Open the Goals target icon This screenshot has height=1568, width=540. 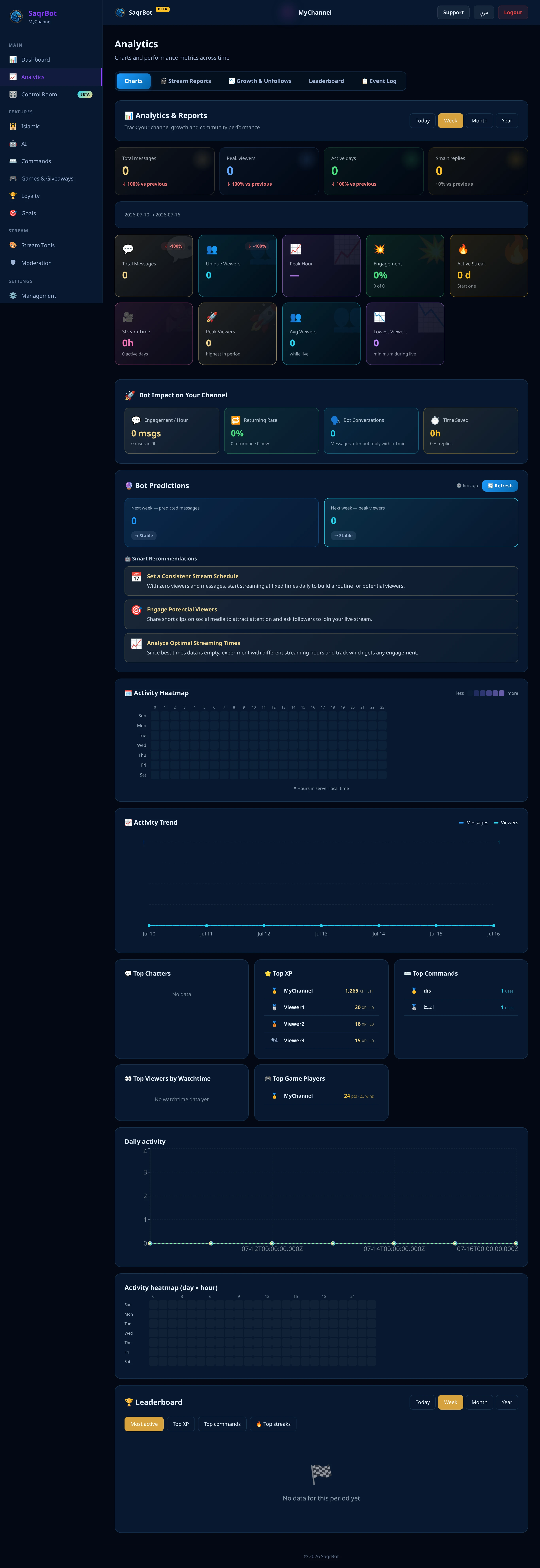coord(13,213)
